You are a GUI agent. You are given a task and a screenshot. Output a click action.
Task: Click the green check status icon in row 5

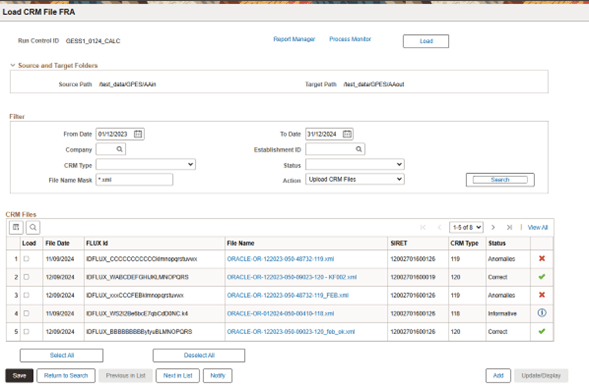[542, 331]
